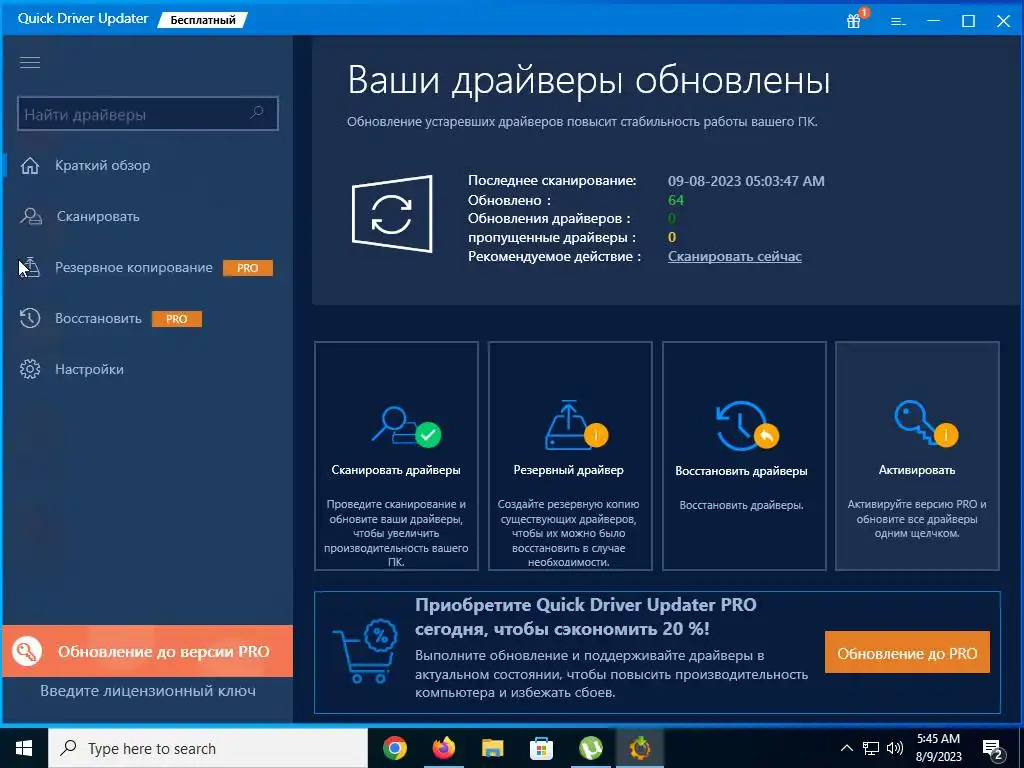Click the Сканировать сейчас link
This screenshot has height=768, width=1024.
tap(735, 256)
